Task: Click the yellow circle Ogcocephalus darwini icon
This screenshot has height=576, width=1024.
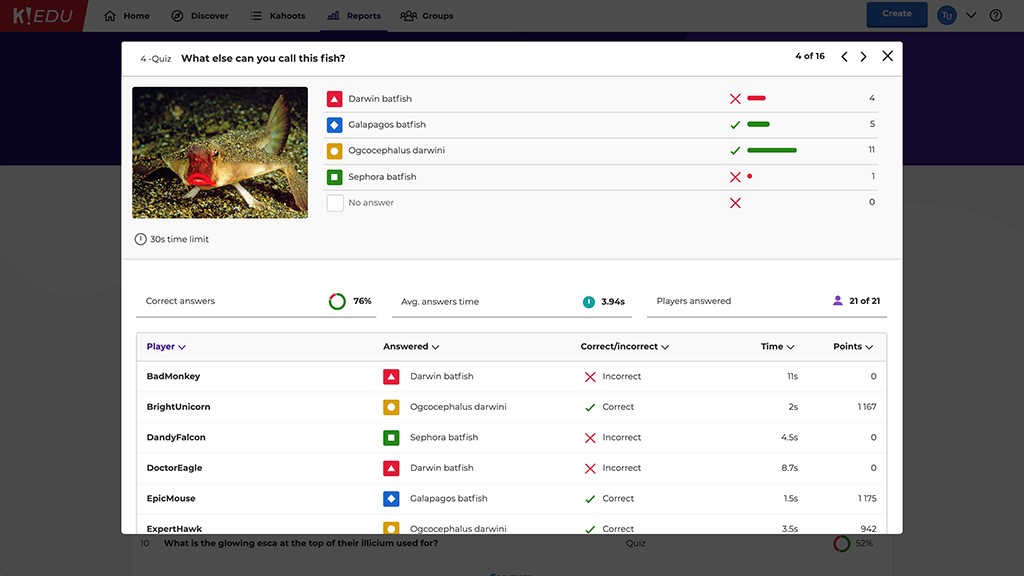Action: [x=335, y=151]
